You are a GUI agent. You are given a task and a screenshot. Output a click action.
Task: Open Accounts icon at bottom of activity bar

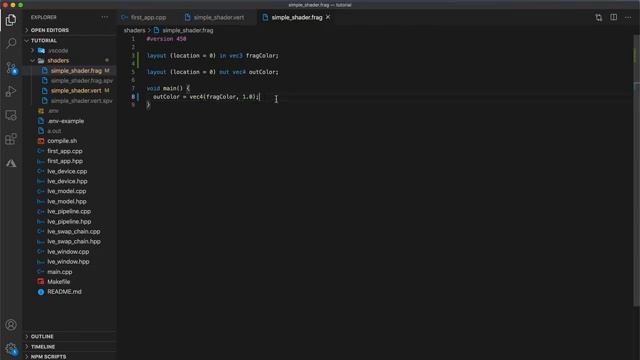[11, 325]
